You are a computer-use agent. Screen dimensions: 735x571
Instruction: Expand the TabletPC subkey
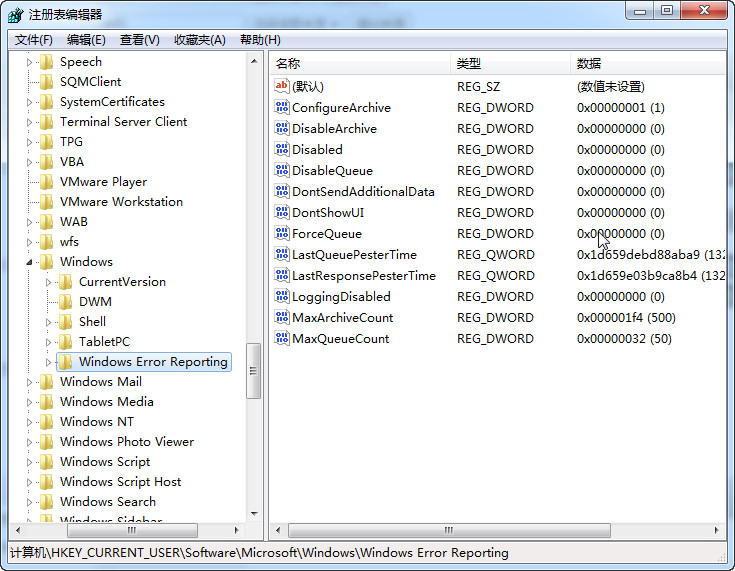[48, 342]
